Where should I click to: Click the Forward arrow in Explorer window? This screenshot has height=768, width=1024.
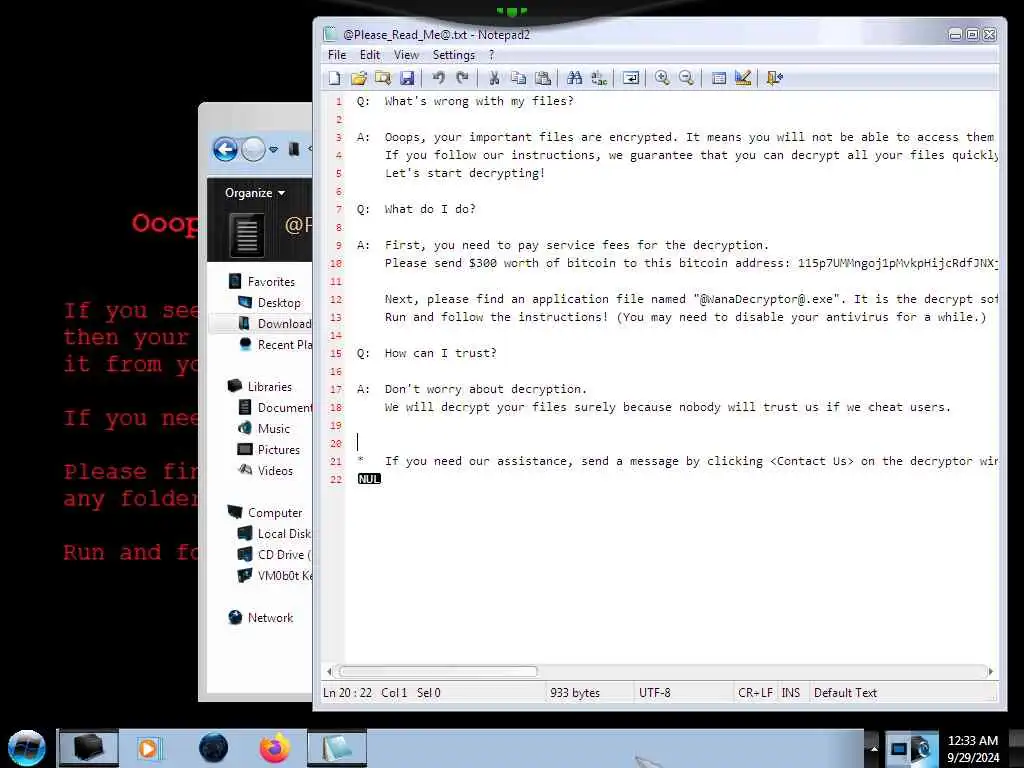tap(253, 150)
